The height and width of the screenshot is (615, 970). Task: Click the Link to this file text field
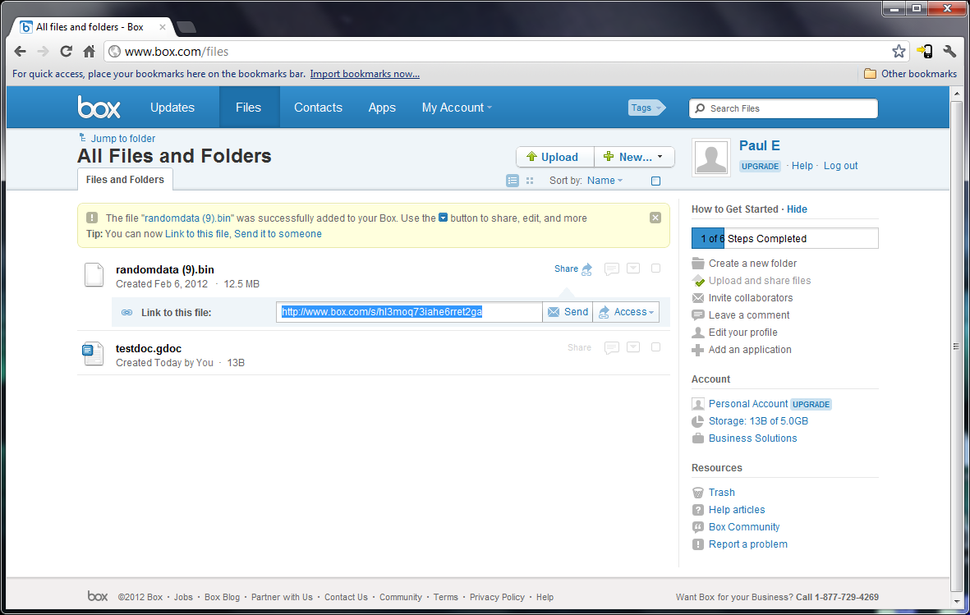click(x=410, y=311)
